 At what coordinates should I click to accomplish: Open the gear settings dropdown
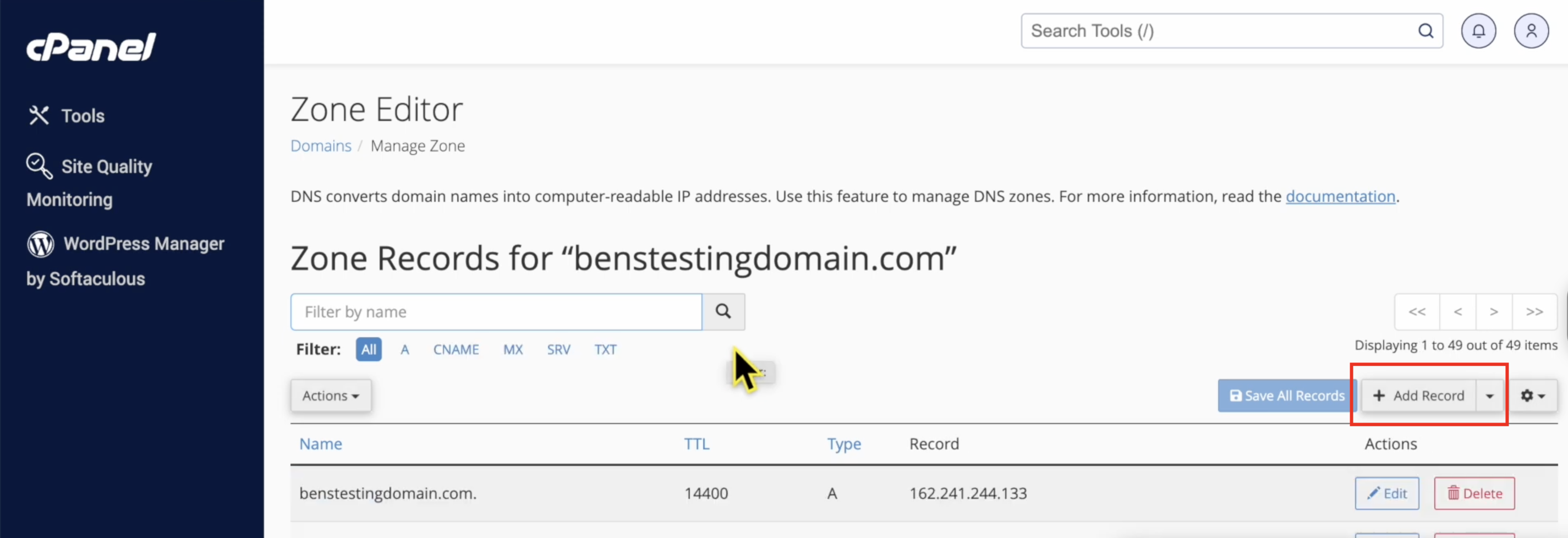point(1533,396)
